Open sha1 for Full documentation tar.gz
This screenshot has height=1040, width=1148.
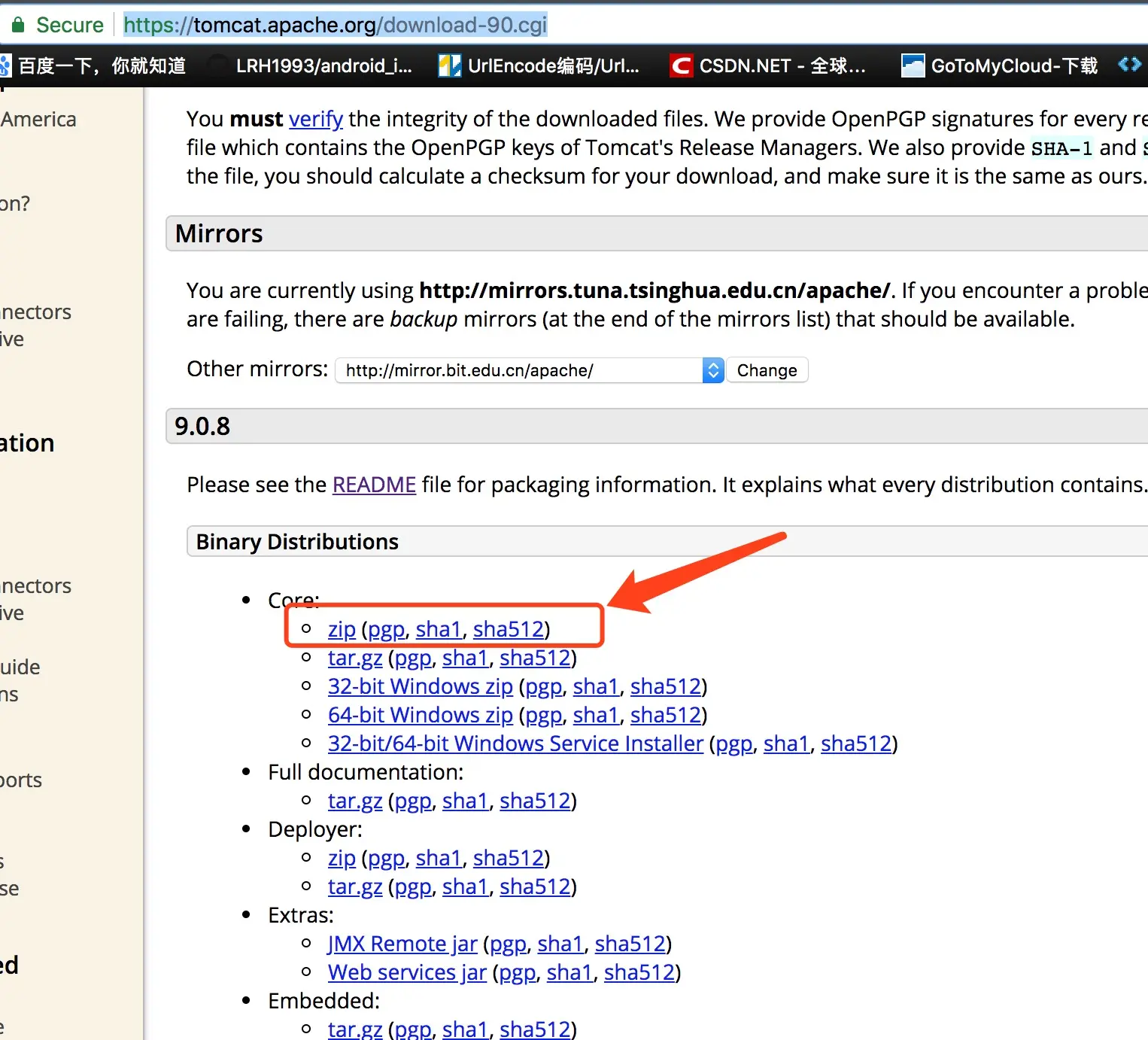tap(466, 801)
